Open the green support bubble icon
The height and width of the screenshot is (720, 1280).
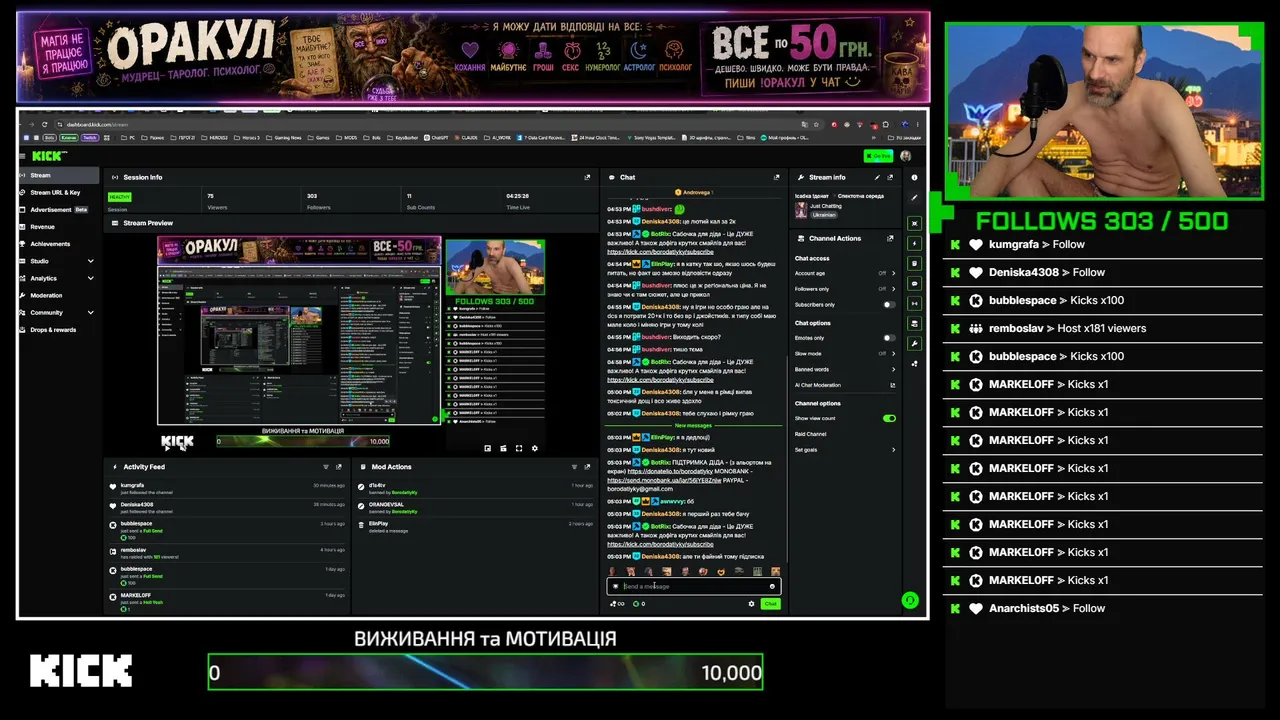910,600
